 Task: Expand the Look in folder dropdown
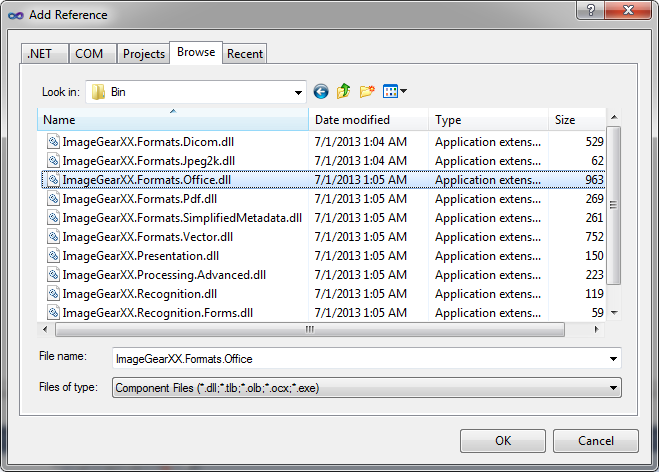point(298,92)
